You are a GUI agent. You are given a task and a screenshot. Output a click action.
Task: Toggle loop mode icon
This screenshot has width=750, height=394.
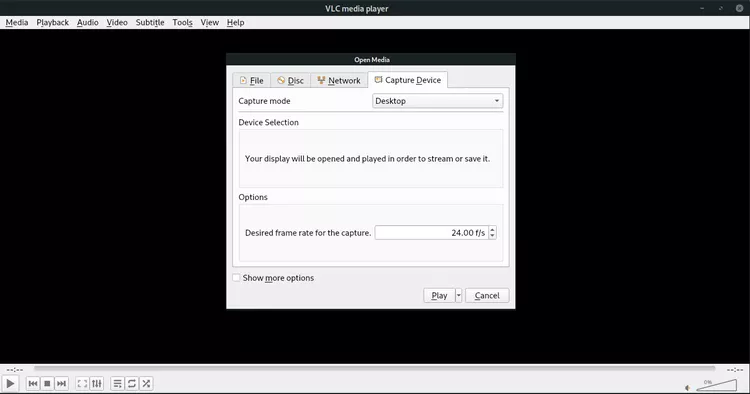click(132, 383)
